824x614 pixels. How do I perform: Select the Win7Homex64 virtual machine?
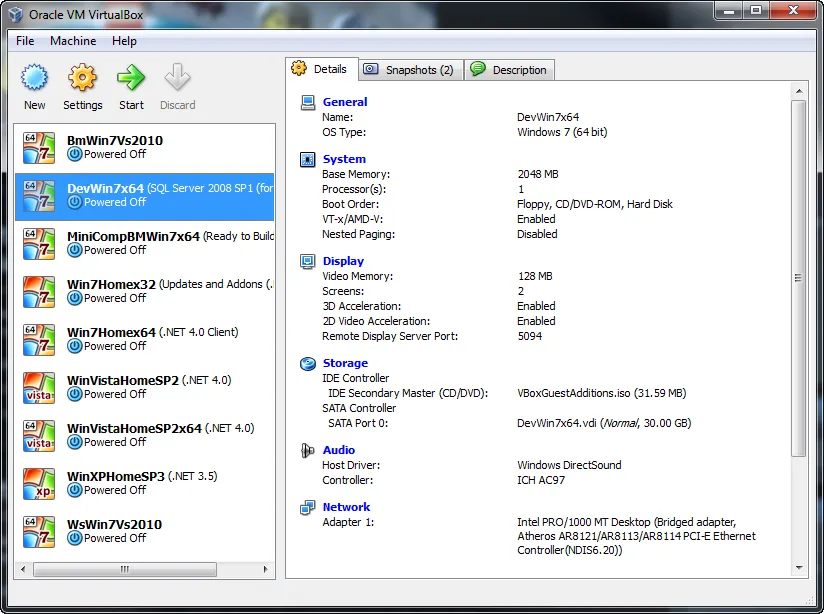coord(145,340)
